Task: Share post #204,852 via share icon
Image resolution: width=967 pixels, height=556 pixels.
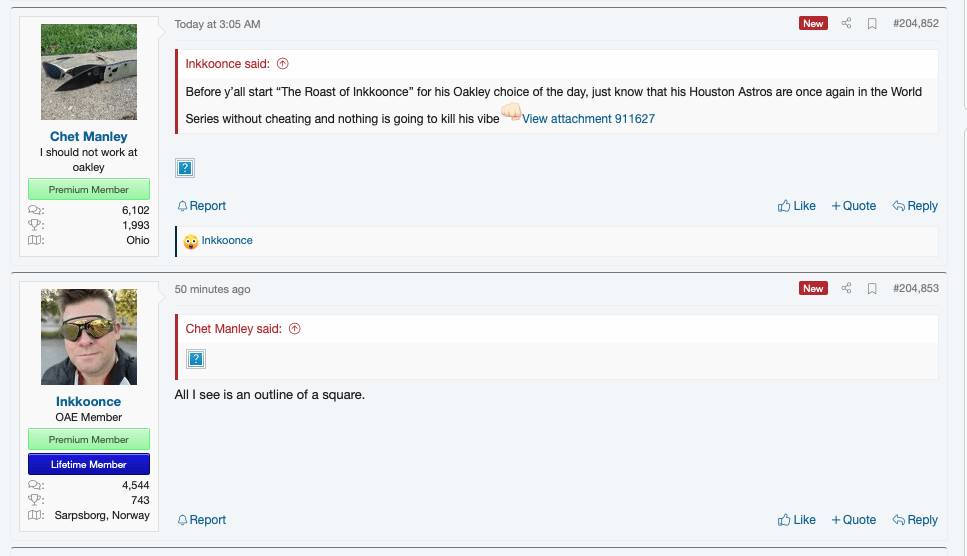Action: click(x=846, y=24)
